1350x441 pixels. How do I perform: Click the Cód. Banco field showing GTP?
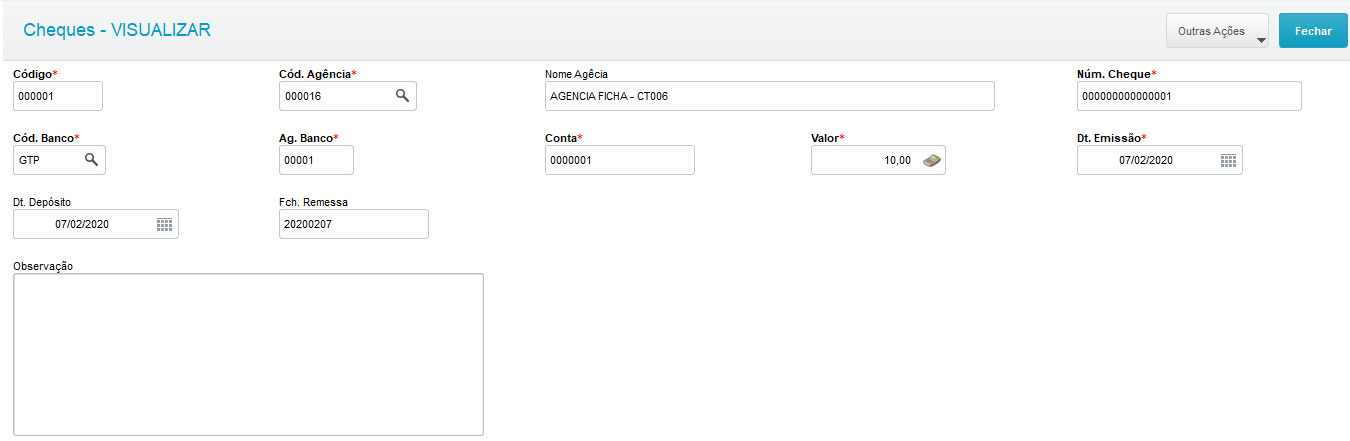(48, 160)
